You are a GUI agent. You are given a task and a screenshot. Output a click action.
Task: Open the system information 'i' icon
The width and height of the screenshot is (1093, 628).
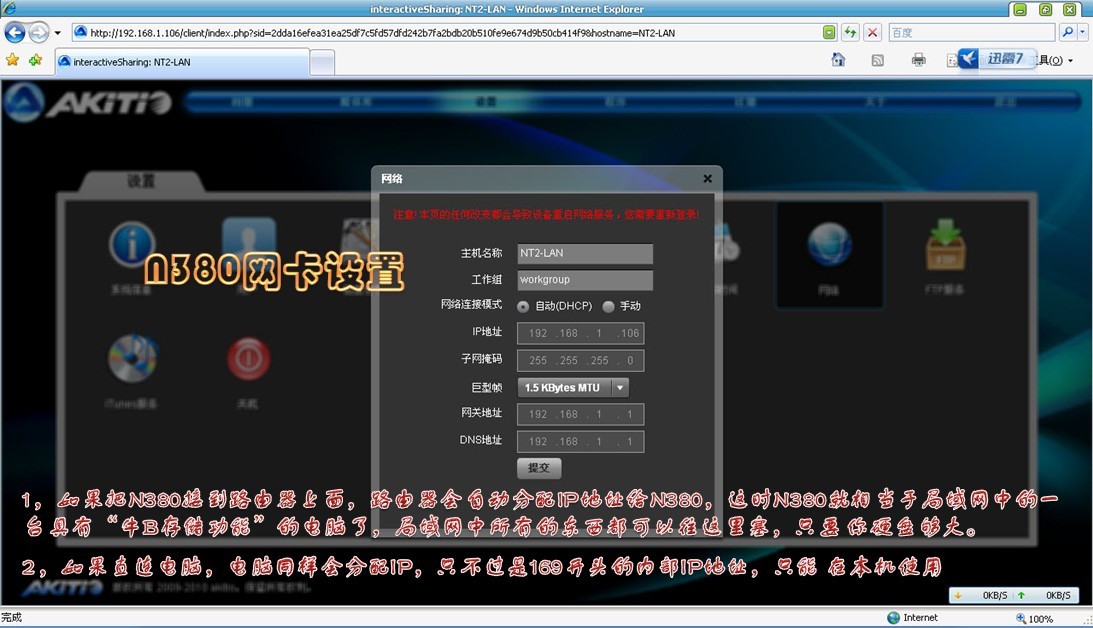(x=131, y=245)
